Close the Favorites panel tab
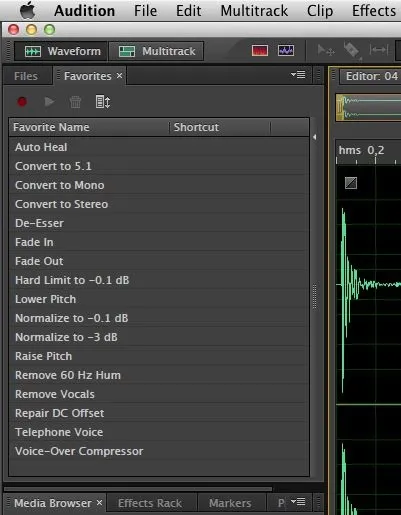Screen dimensions: 401x515 coord(119,76)
